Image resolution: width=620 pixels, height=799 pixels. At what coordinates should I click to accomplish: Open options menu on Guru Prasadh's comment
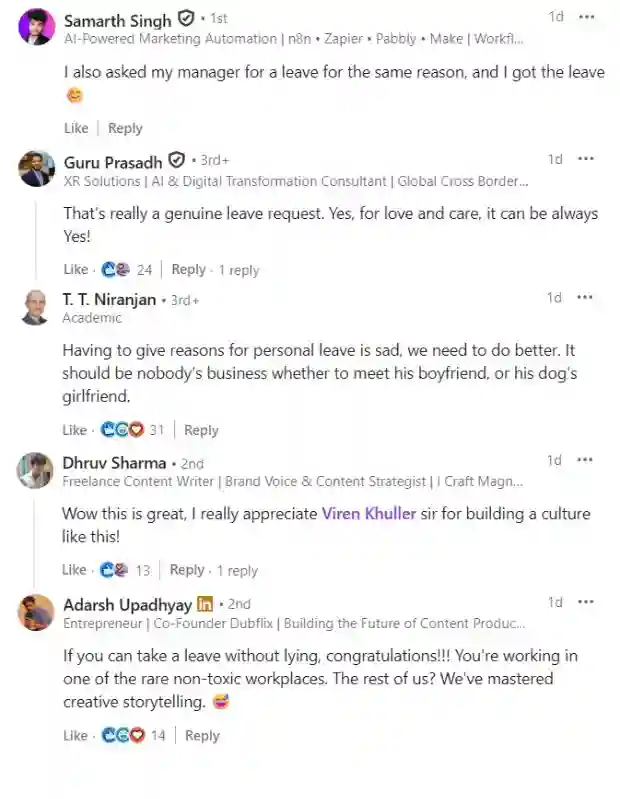587,159
